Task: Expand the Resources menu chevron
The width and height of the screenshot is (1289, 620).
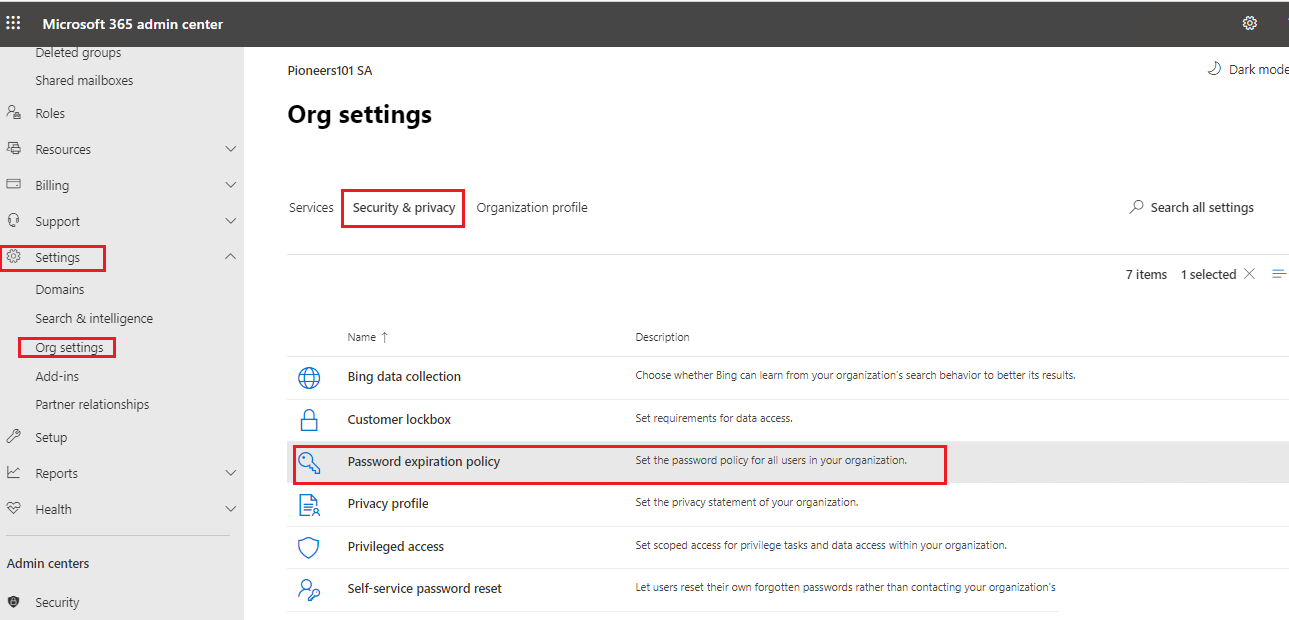Action: coord(230,149)
